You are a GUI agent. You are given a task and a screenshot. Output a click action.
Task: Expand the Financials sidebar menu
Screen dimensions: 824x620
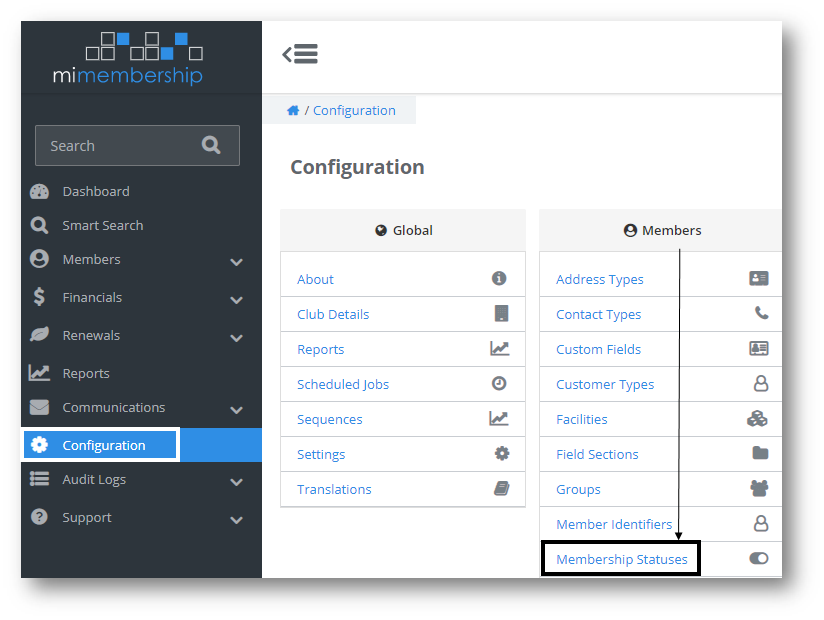pos(237,298)
